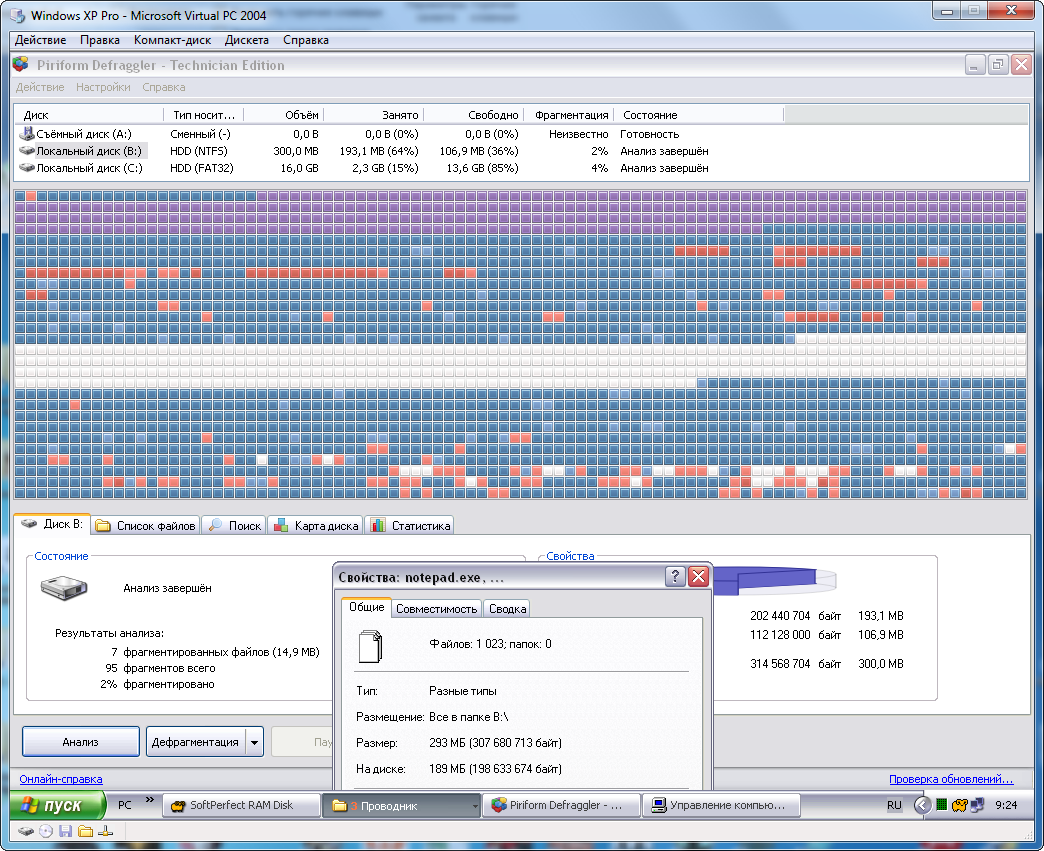This screenshot has width=1044, height=851.
Task: Click the hard disk icon in Virtual PC status bar
Action: click(x=26, y=831)
